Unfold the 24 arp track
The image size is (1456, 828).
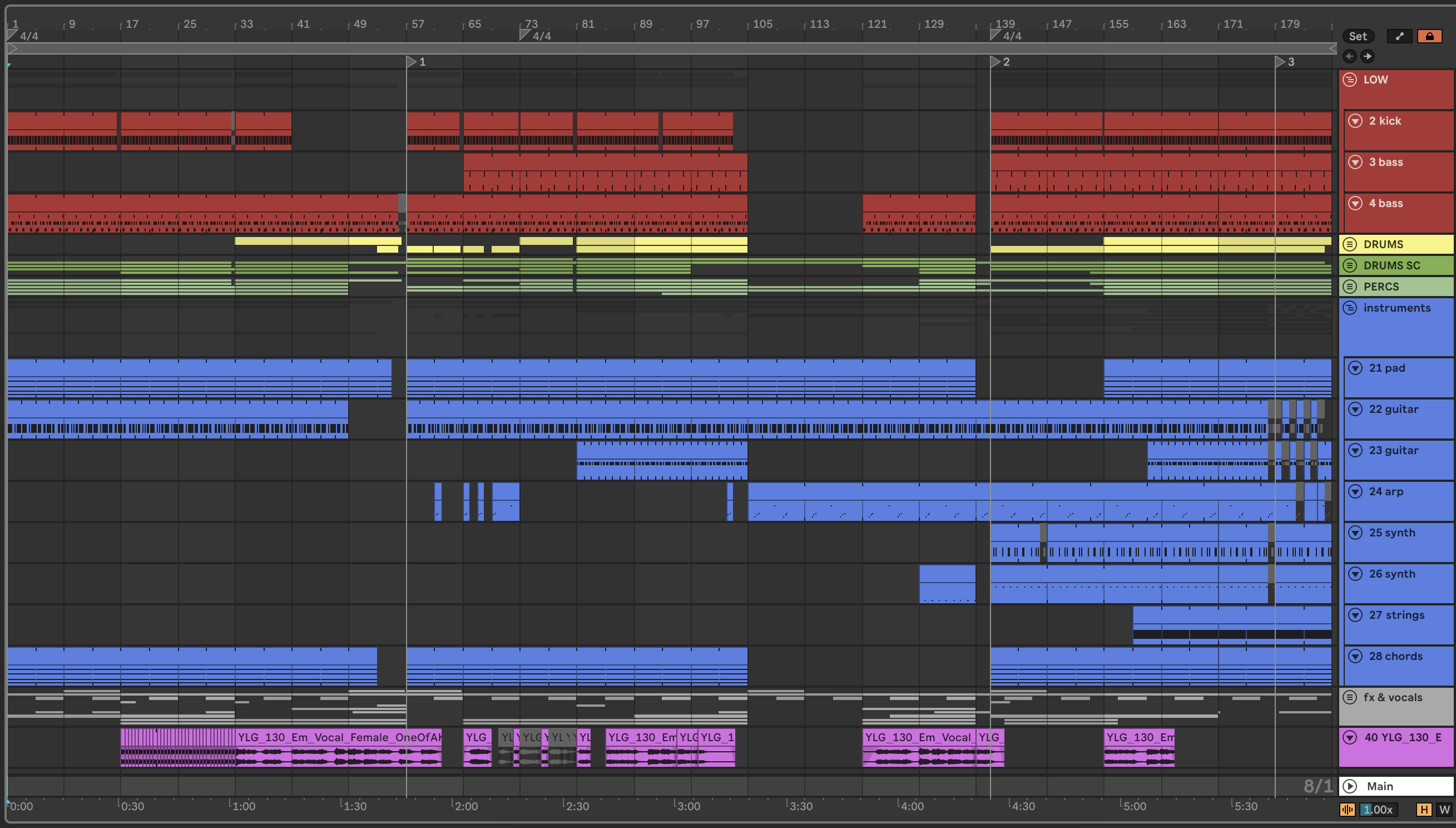point(1355,492)
